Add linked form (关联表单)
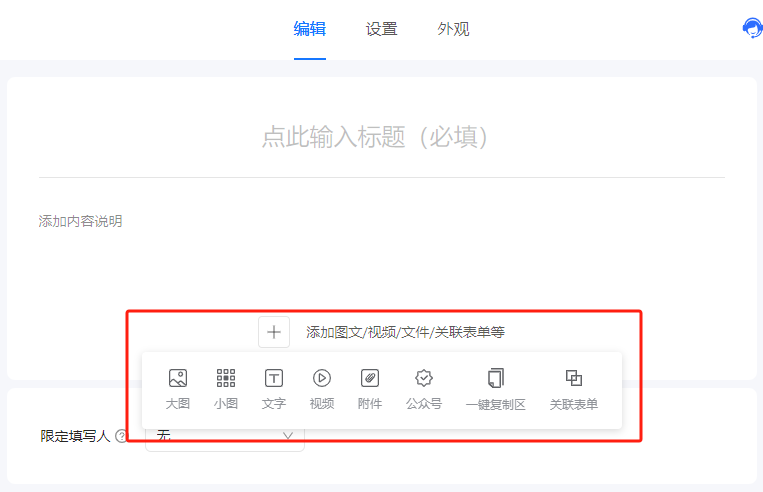 (574, 389)
